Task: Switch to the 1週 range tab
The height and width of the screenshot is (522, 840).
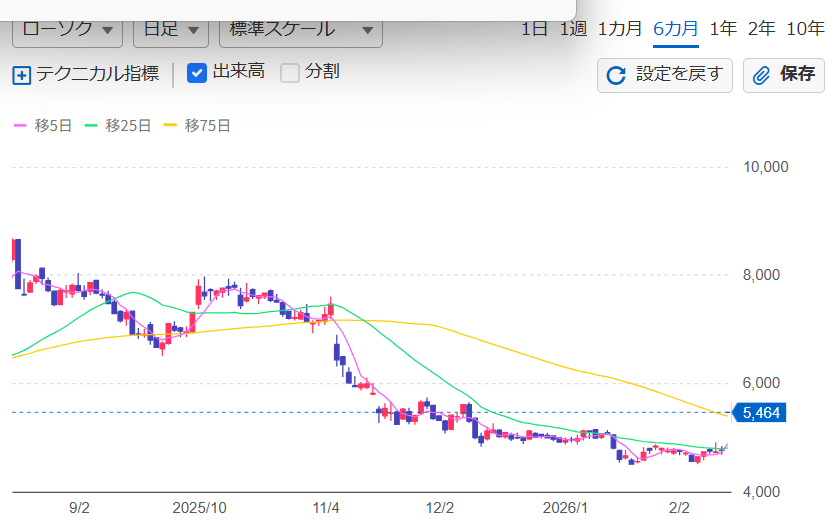Action: [573, 28]
